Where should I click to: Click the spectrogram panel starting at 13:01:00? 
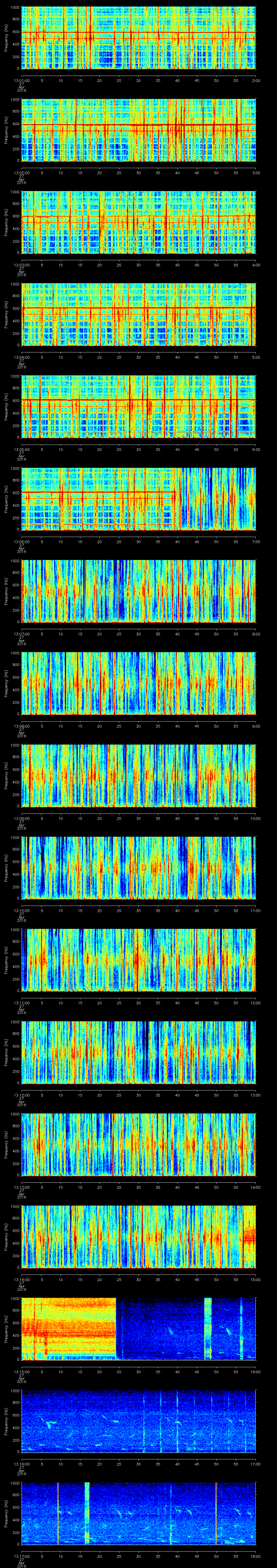pyautogui.click(x=139, y=38)
